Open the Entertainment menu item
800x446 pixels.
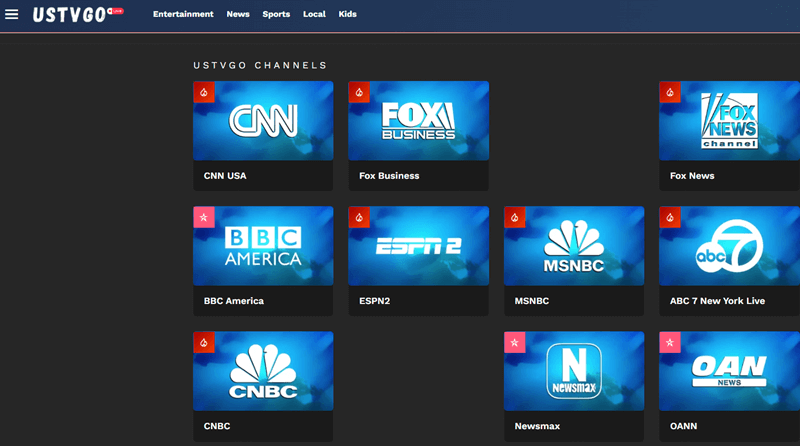(x=183, y=14)
